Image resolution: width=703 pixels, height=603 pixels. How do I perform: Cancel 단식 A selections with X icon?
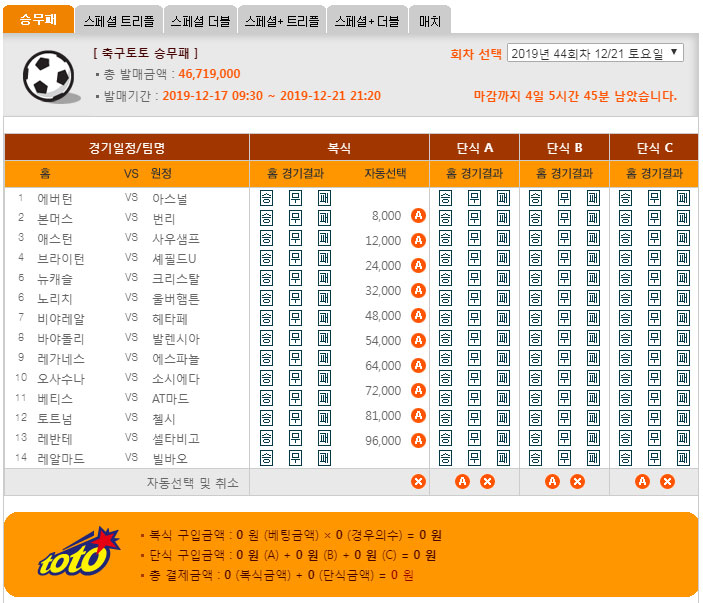click(x=487, y=482)
